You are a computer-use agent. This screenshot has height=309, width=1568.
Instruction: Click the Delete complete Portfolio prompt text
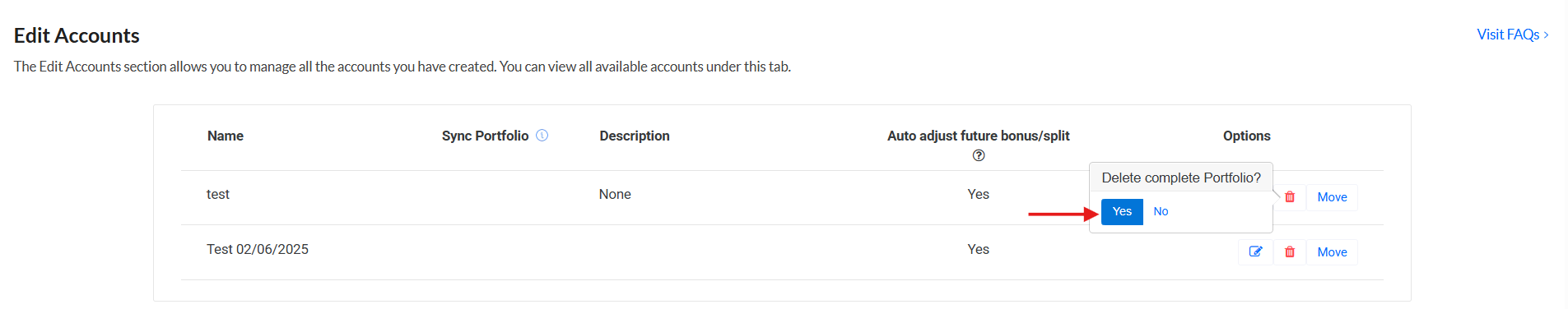[x=1181, y=178]
